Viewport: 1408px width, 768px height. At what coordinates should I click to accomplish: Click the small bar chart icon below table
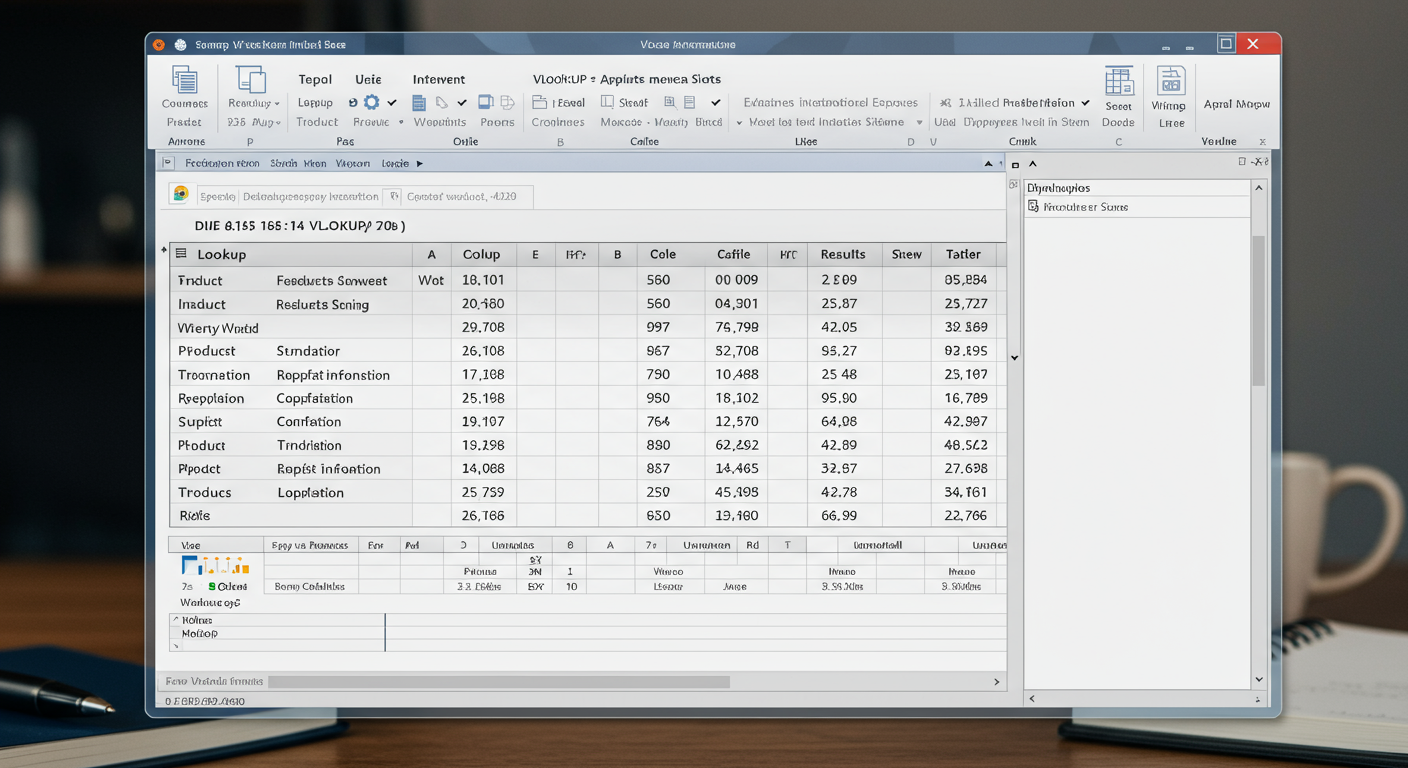click(214, 566)
